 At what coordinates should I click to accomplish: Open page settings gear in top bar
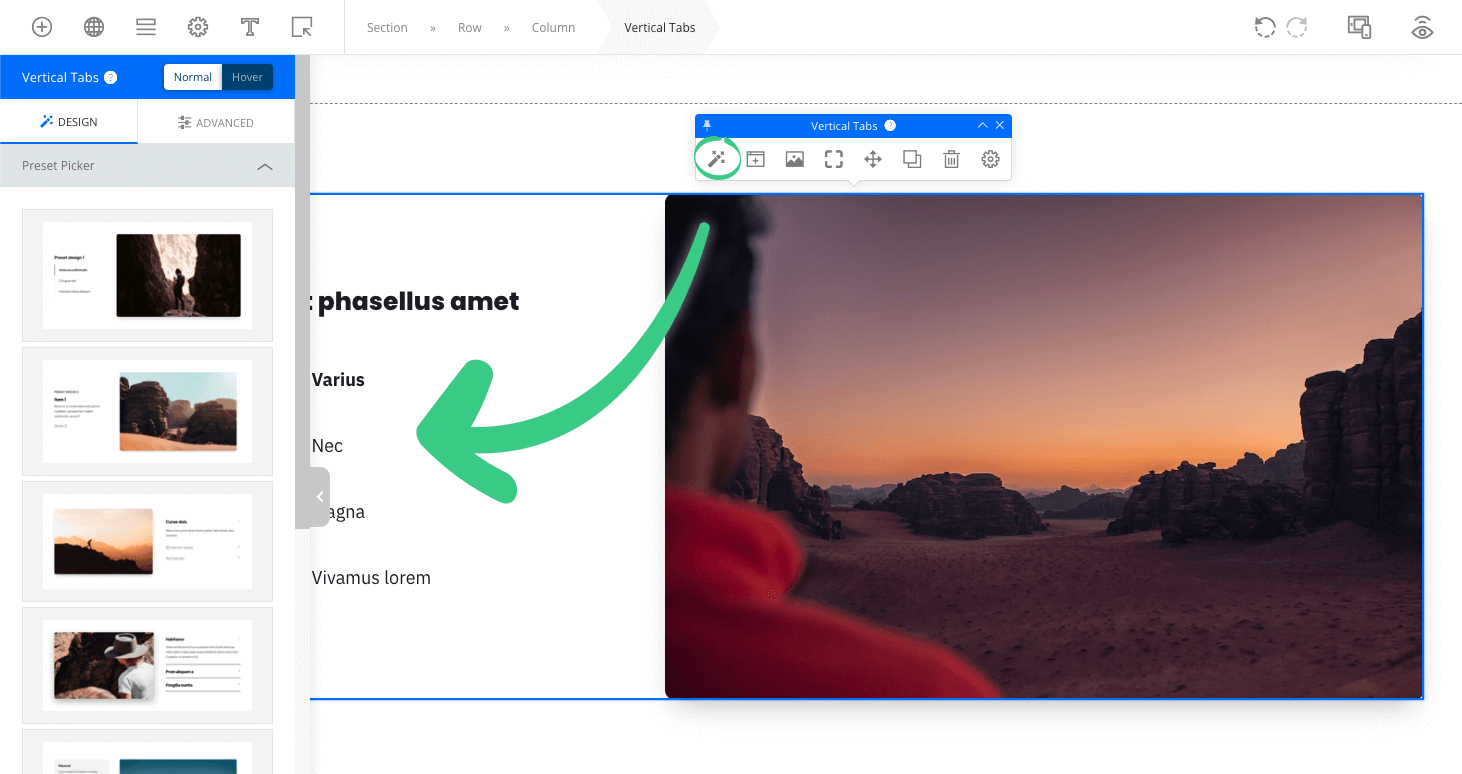tap(198, 27)
